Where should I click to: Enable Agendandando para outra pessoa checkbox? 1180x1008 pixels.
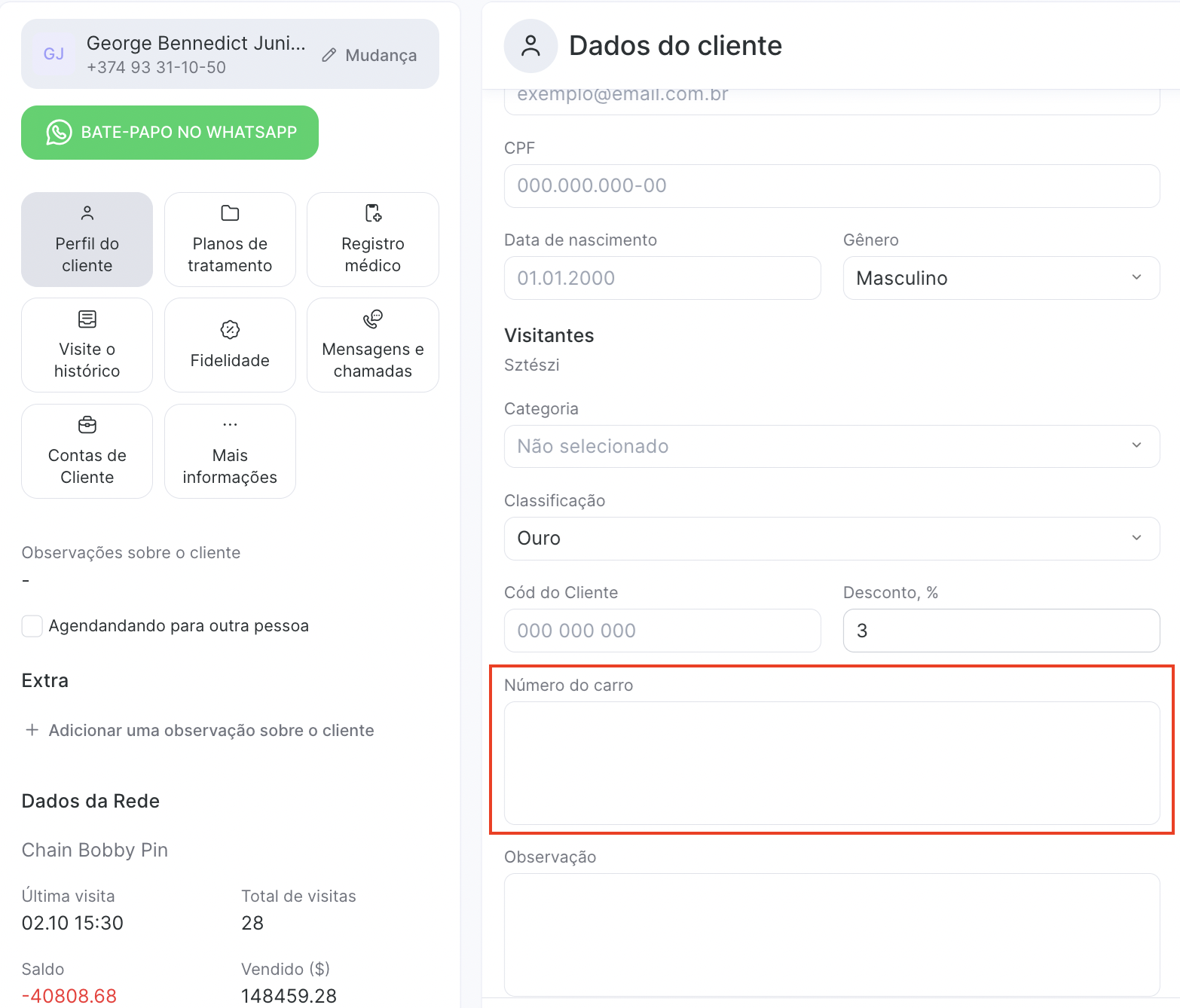click(x=32, y=626)
